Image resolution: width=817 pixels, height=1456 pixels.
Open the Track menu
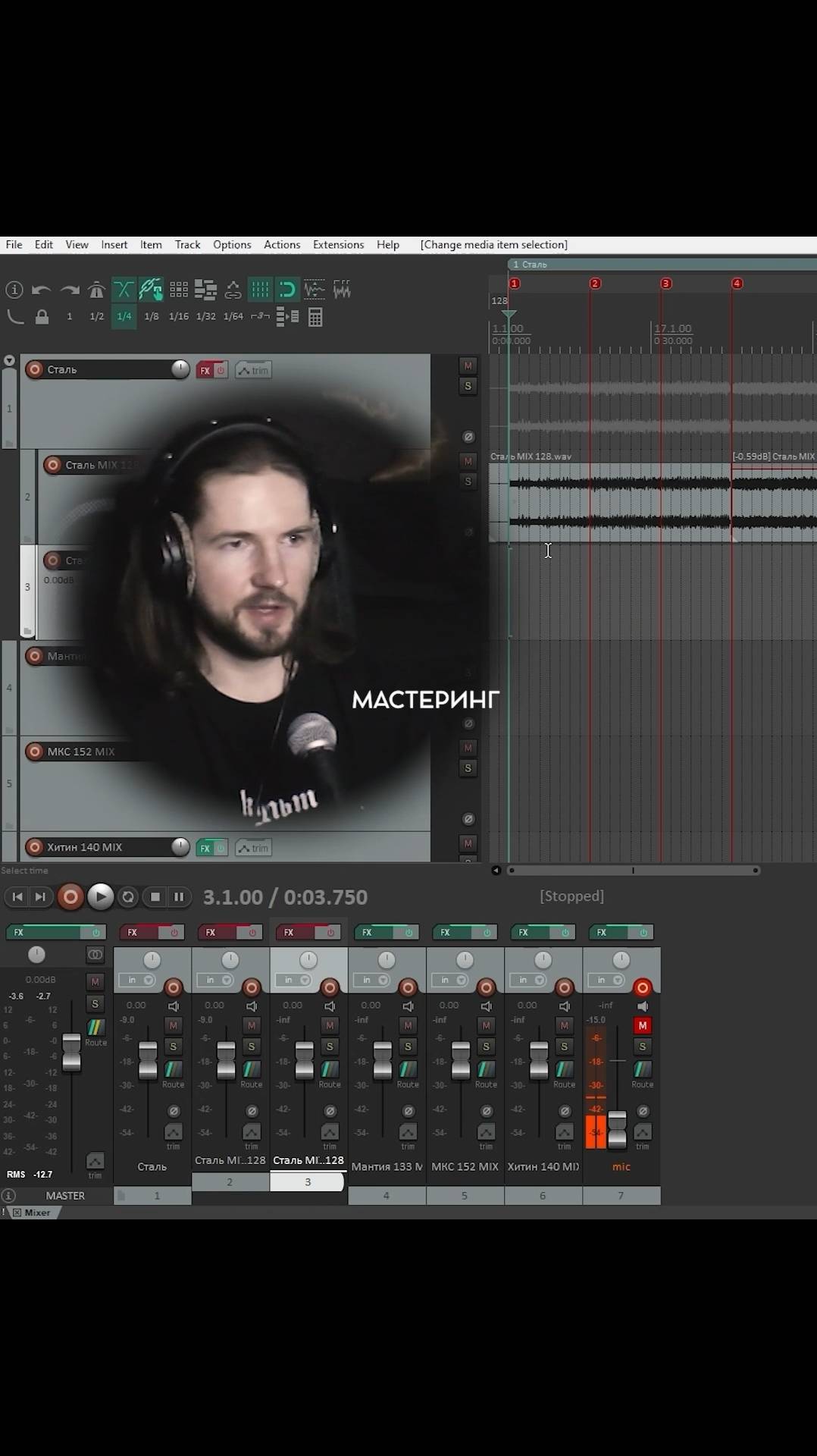click(188, 245)
